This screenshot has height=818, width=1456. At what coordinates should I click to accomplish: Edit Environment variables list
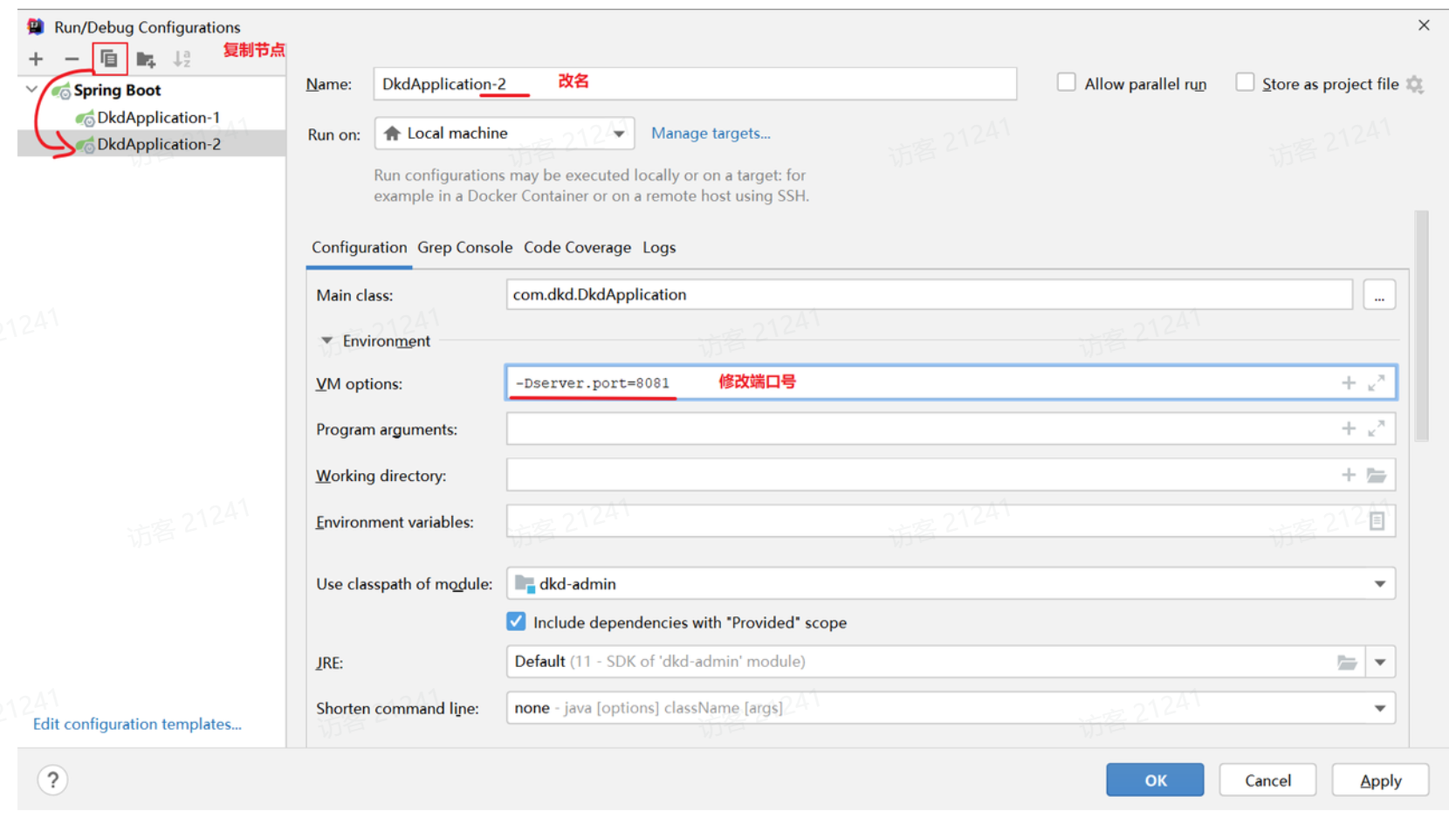tap(1377, 521)
